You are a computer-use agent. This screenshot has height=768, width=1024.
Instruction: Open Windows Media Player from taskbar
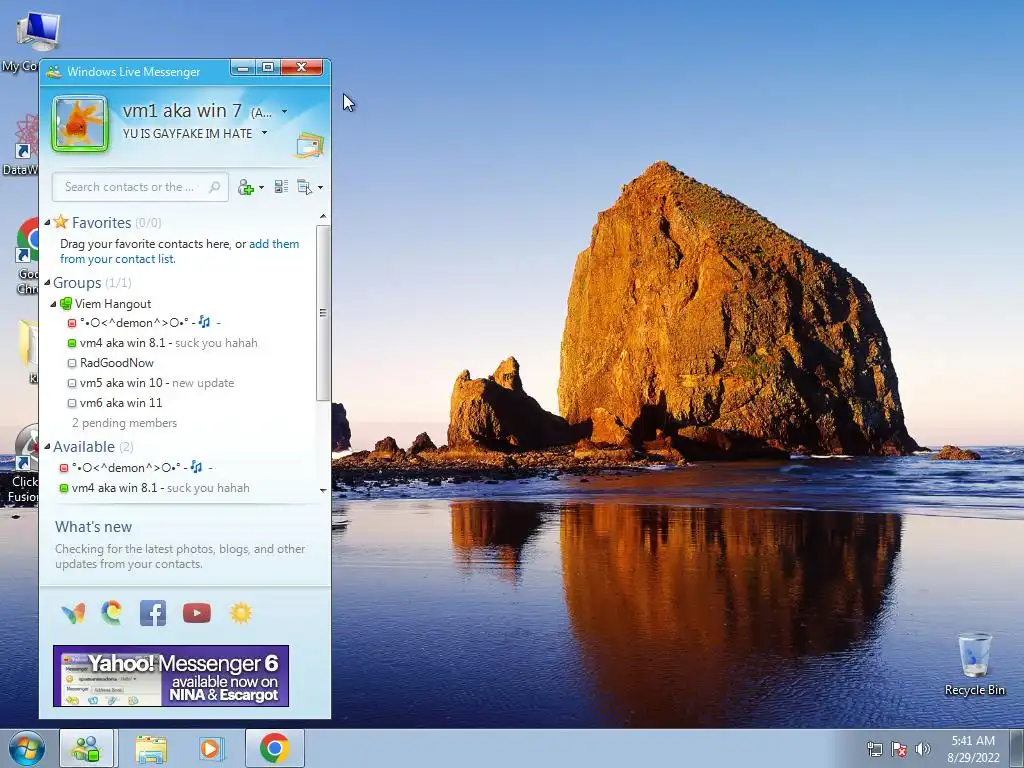211,749
